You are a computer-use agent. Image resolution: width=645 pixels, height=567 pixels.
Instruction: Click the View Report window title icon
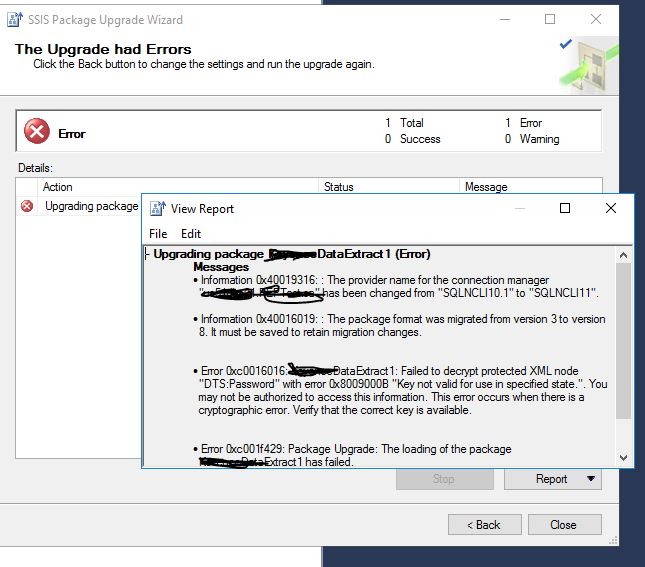pos(158,209)
